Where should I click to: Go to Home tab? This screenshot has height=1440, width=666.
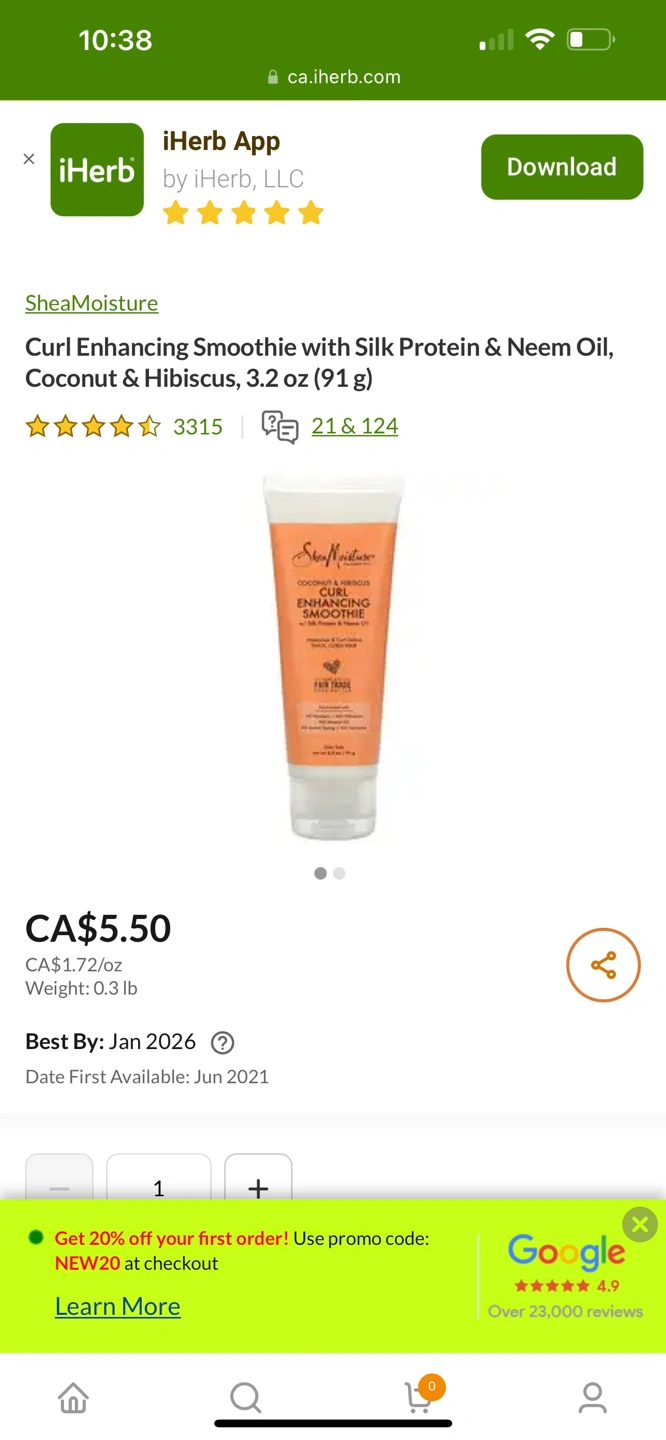pos(73,1397)
